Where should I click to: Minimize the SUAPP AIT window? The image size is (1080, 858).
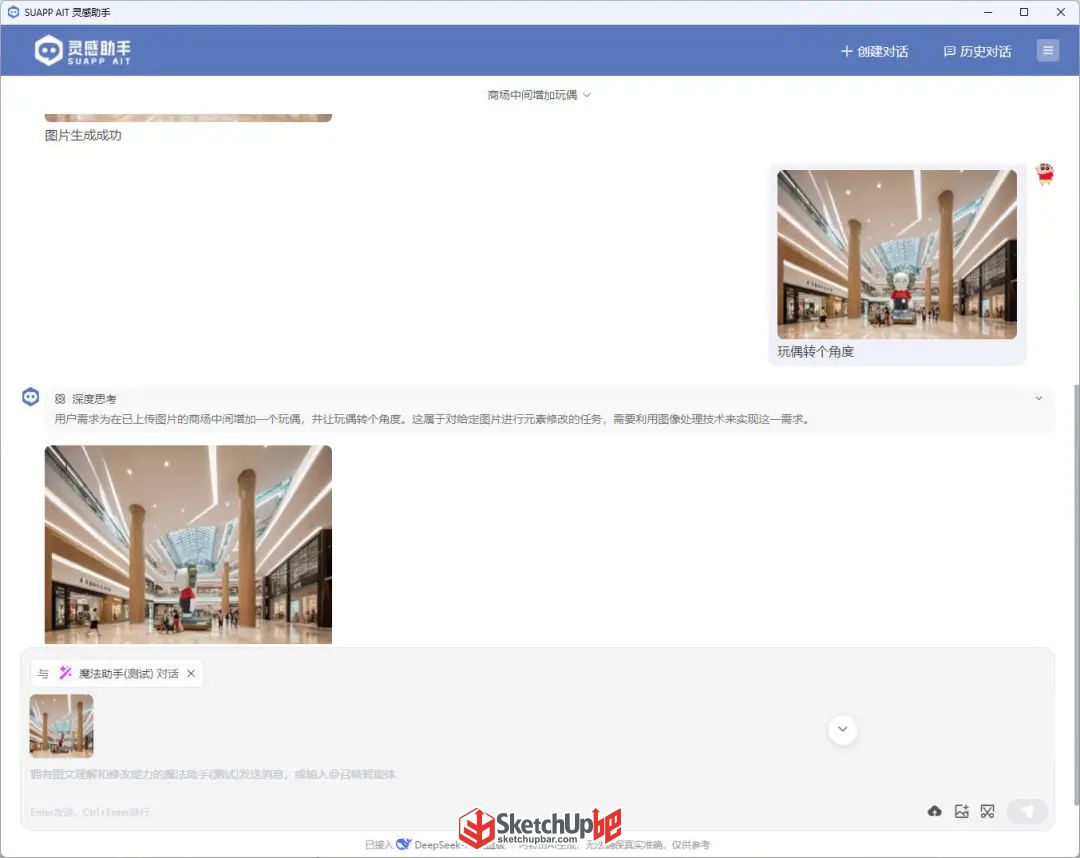coord(988,12)
